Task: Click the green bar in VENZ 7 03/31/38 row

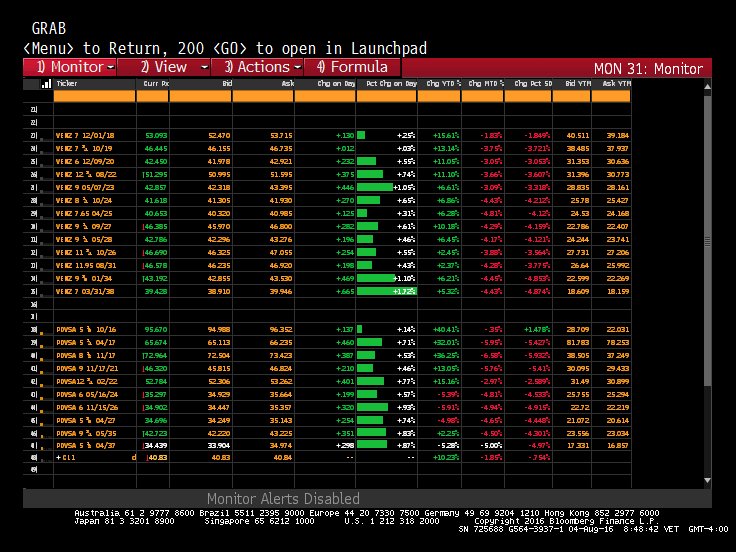Action: tap(386, 291)
